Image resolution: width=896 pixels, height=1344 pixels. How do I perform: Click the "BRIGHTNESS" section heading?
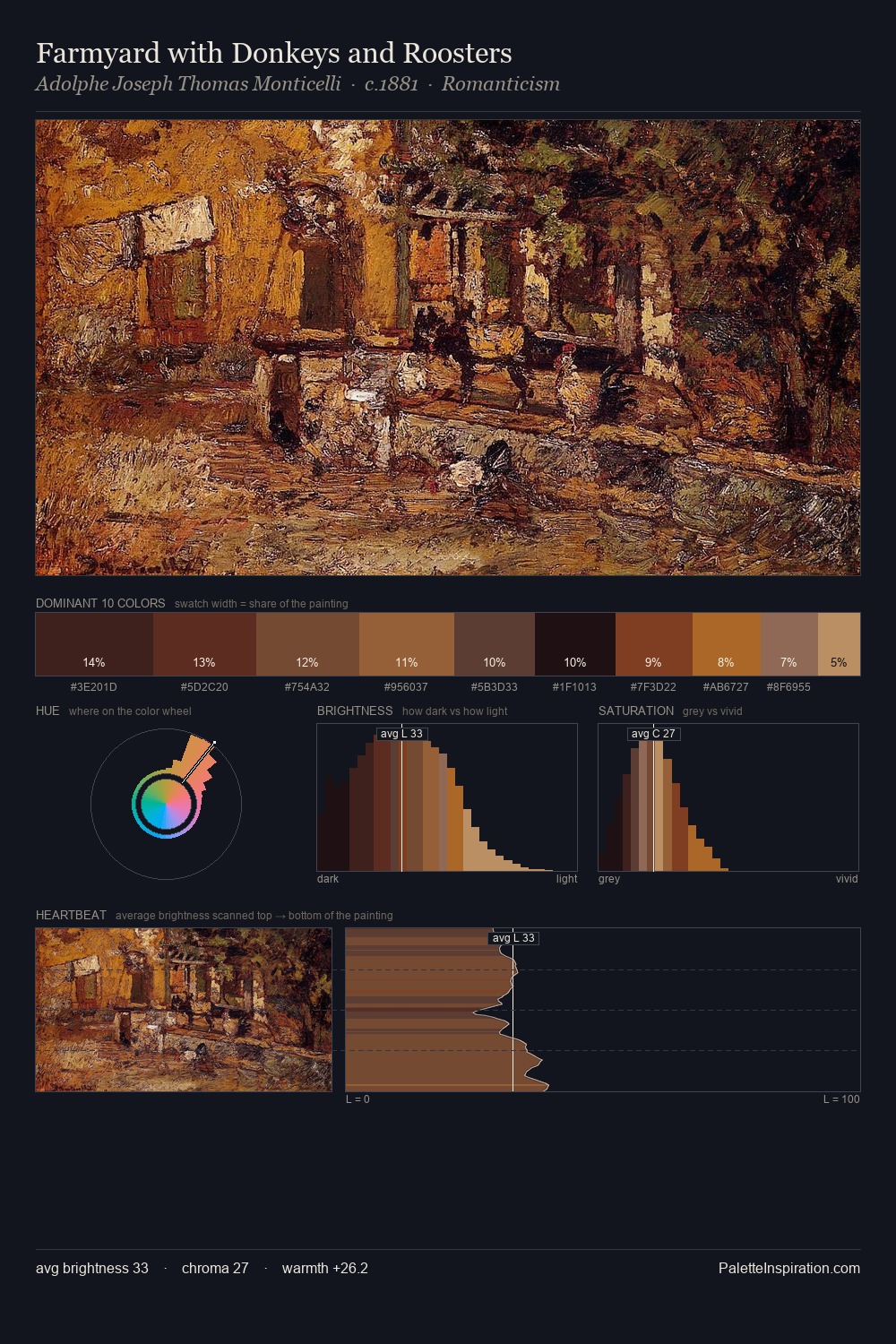coord(355,711)
